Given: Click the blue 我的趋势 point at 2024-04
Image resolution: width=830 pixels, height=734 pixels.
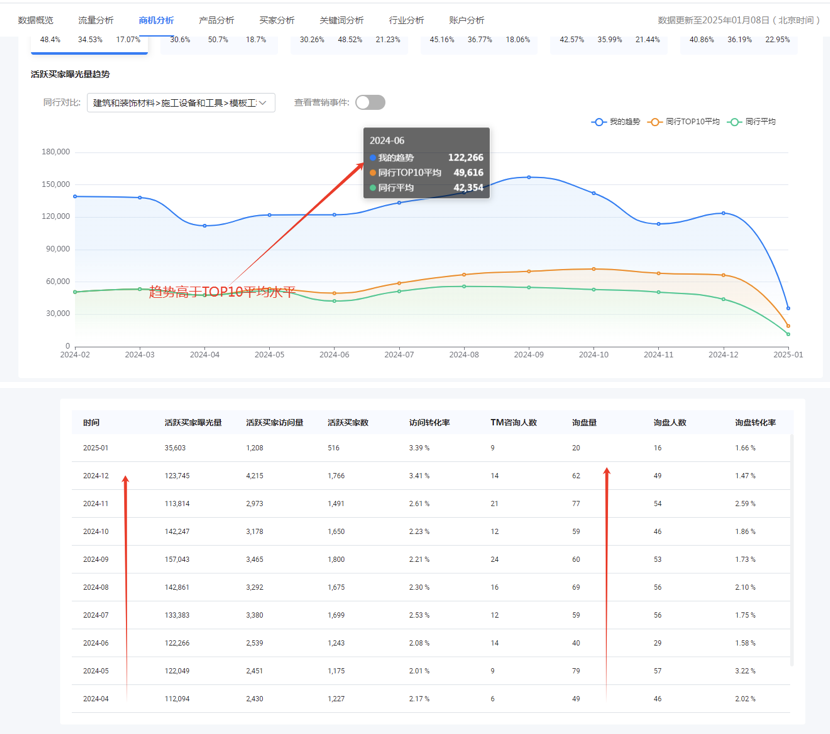Looking at the screenshot, I should tap(205, 226).
